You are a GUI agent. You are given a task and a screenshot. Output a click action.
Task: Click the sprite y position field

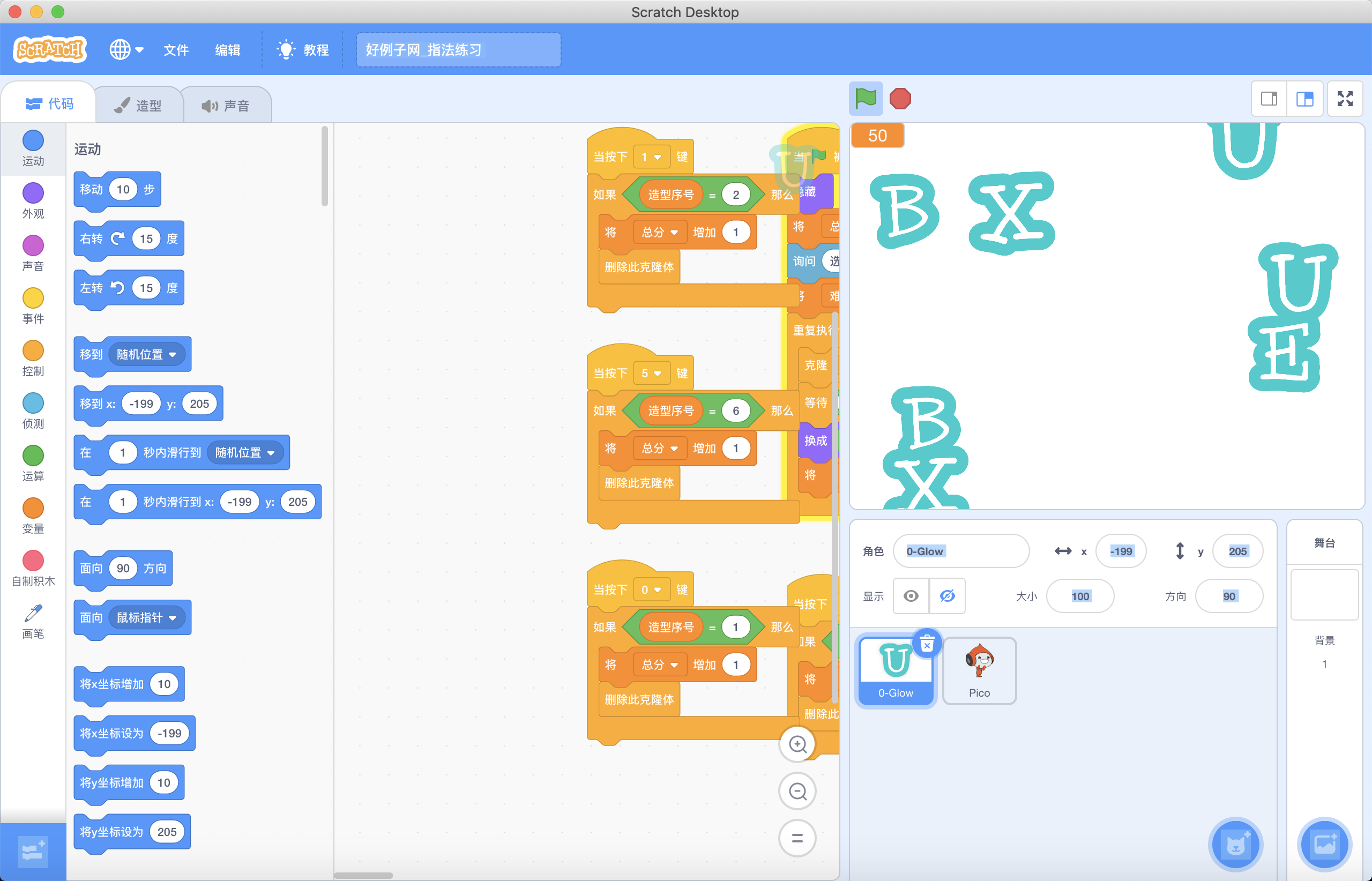tap(1237, 551)
